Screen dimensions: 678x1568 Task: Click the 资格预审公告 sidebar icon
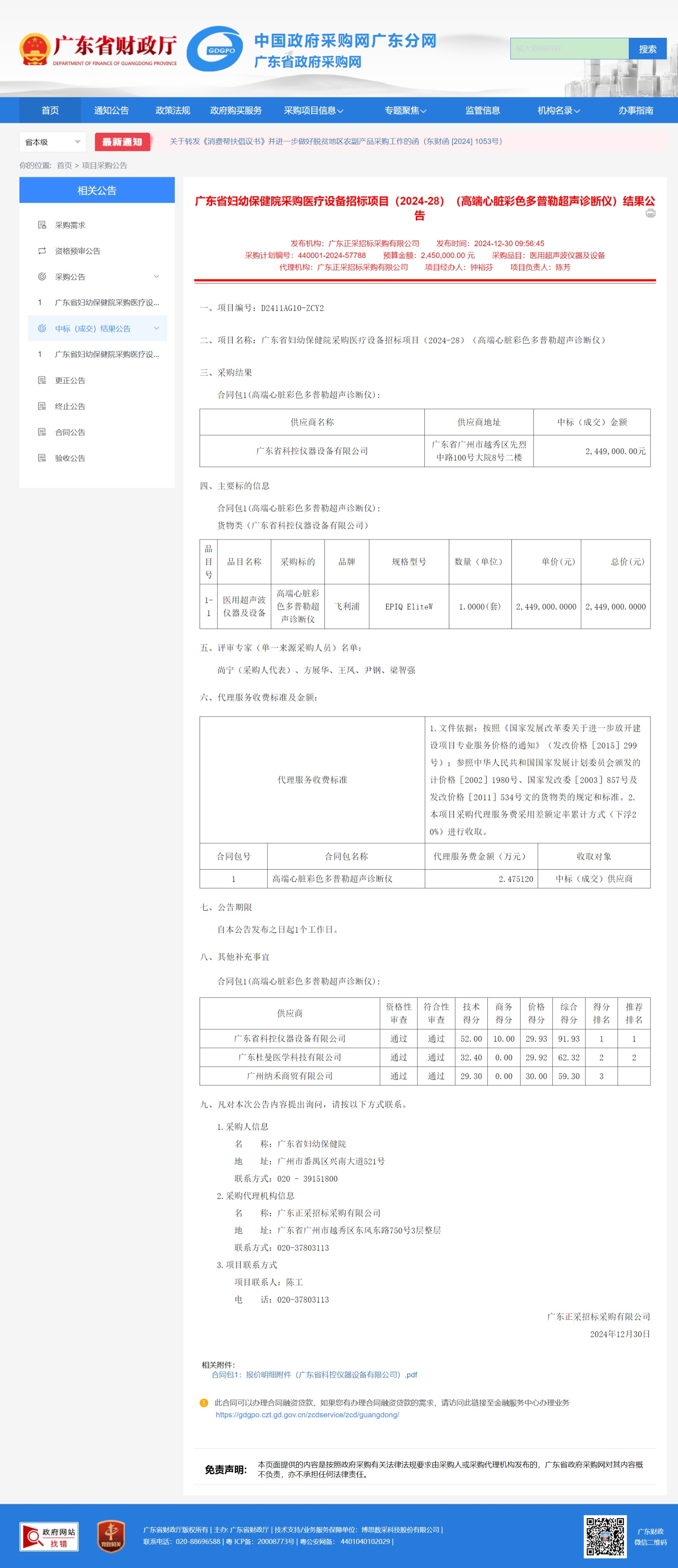[42, 251]
